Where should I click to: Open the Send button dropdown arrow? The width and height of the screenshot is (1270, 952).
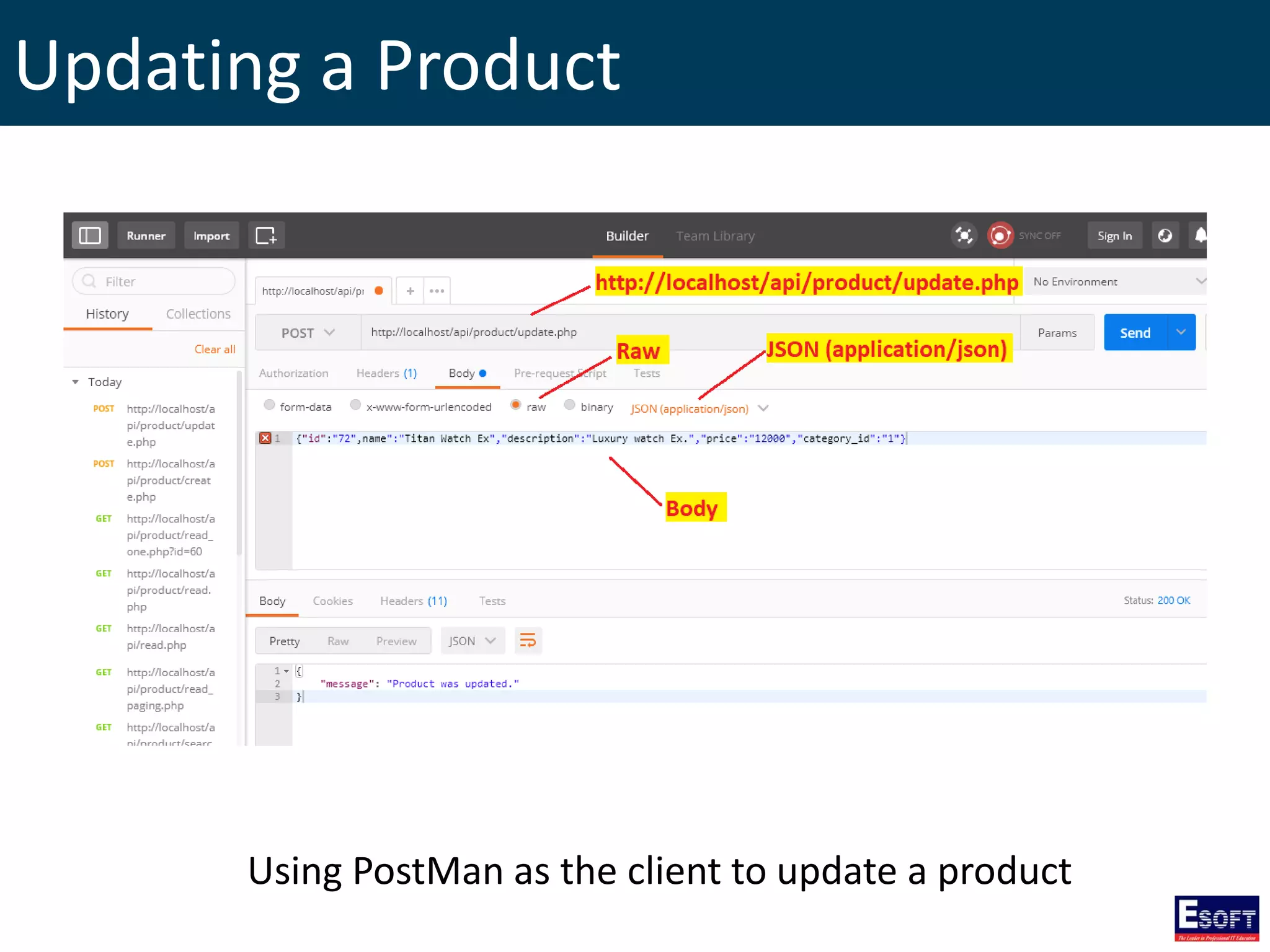[x=1181, y=332]
